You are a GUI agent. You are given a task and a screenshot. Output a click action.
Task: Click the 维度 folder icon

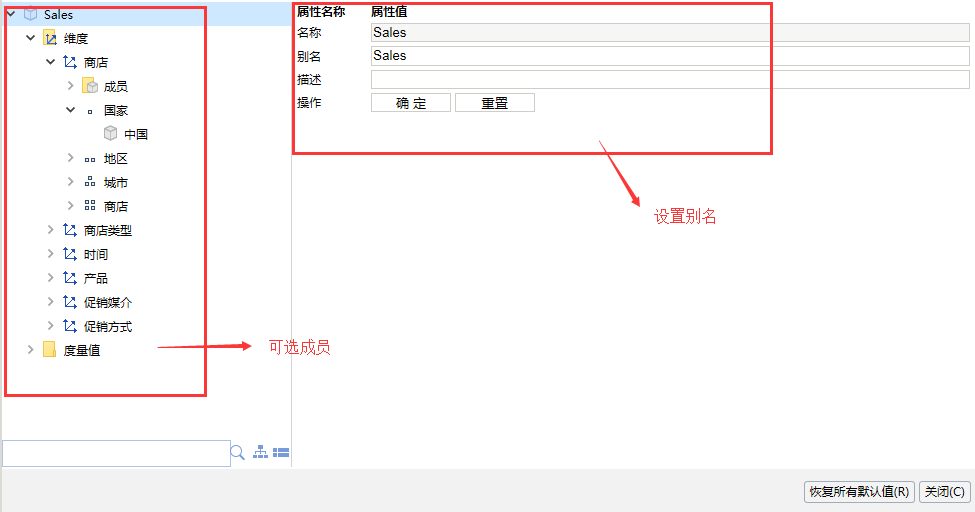point(50,38)
